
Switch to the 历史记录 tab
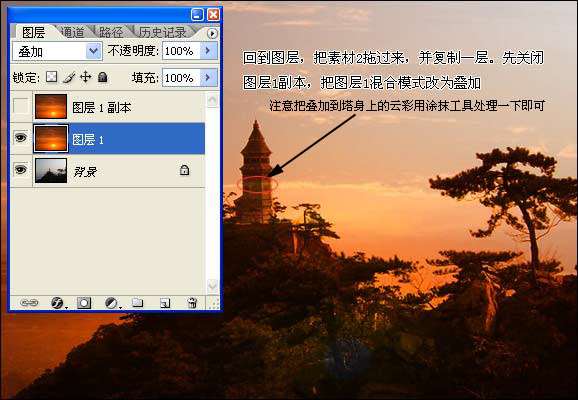[163, 32]
